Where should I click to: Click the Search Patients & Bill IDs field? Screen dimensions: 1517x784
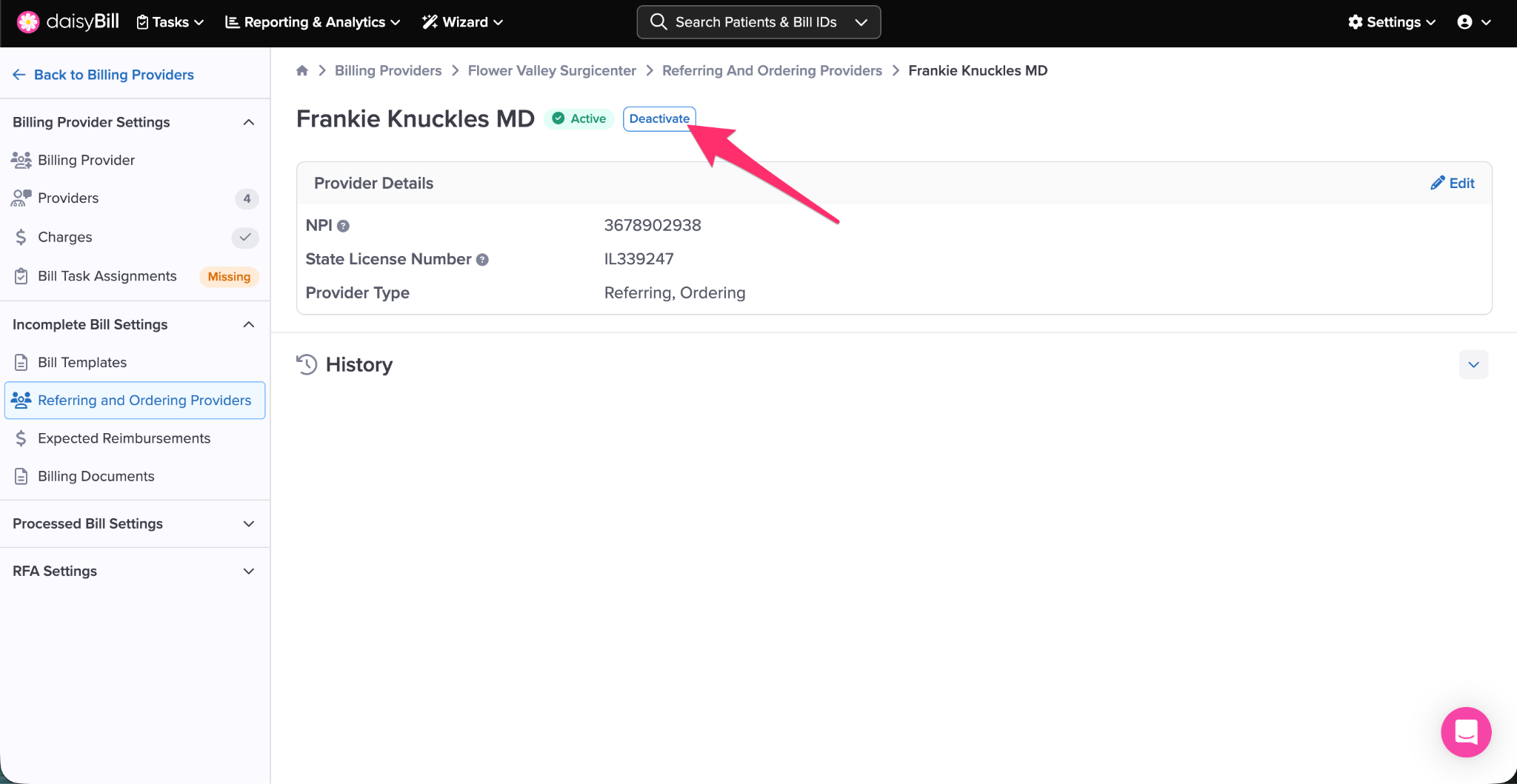[x=756, y=22]
